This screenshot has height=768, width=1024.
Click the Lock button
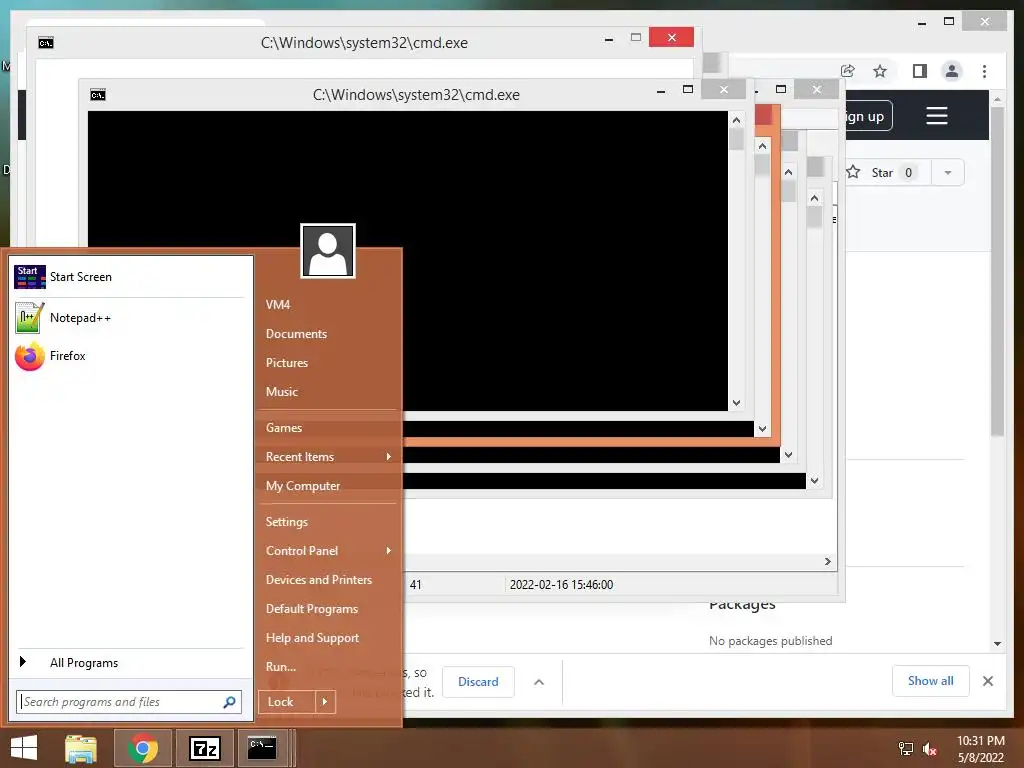point(287,702)
